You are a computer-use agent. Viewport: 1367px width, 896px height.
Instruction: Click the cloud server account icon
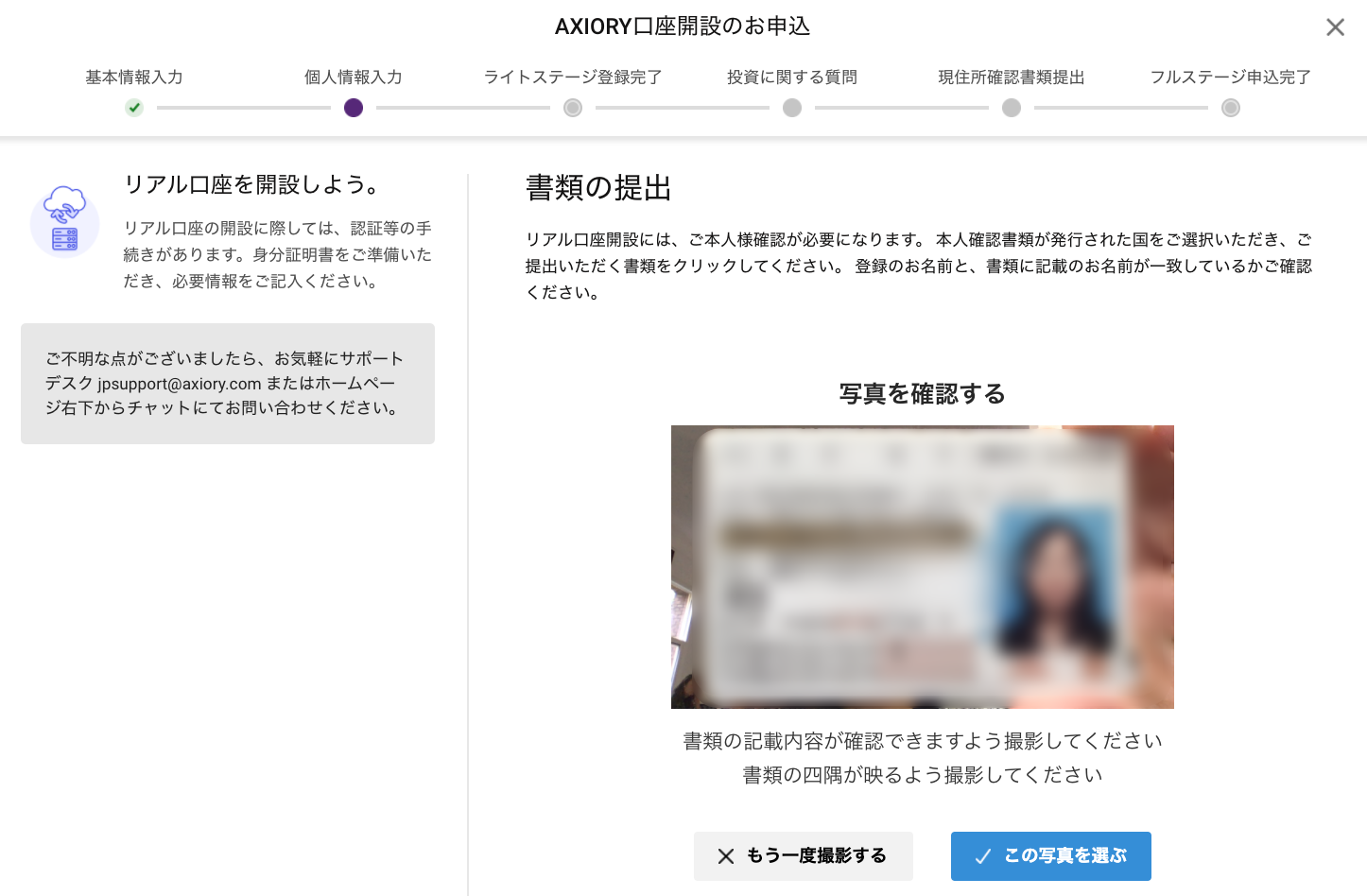click(64, 222)
